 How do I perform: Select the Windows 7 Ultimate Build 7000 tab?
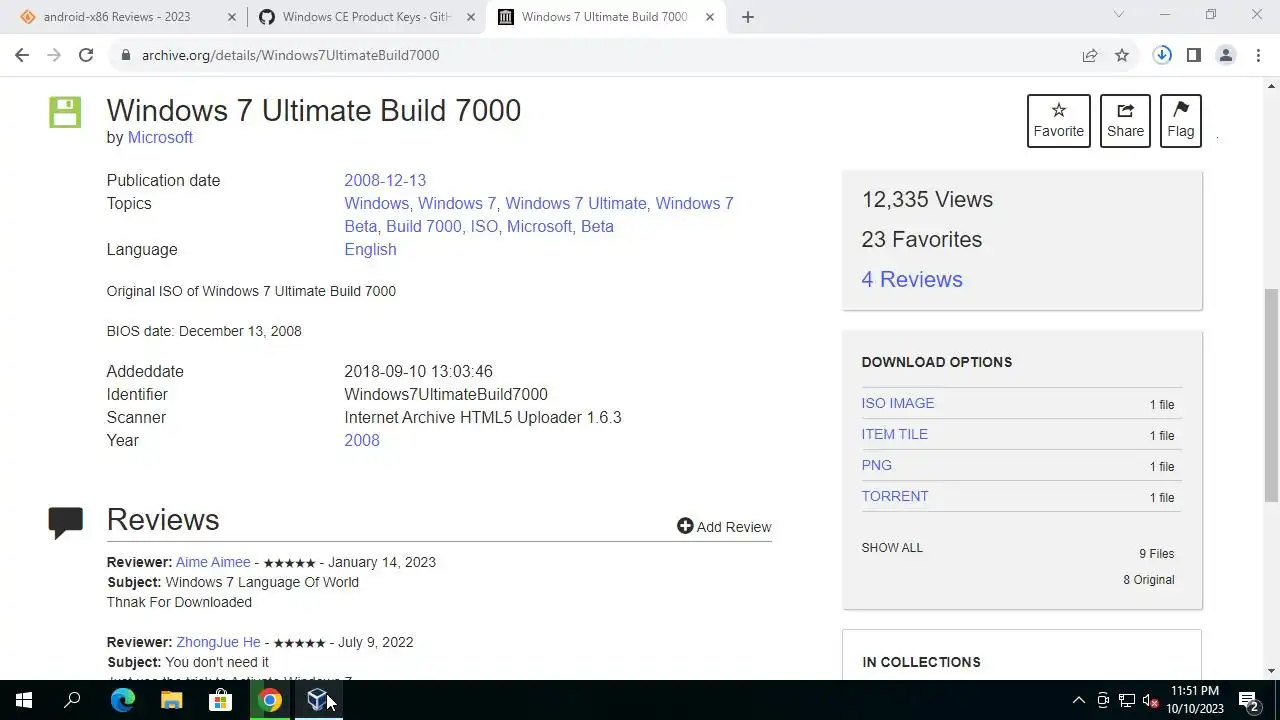click(605, 17)
